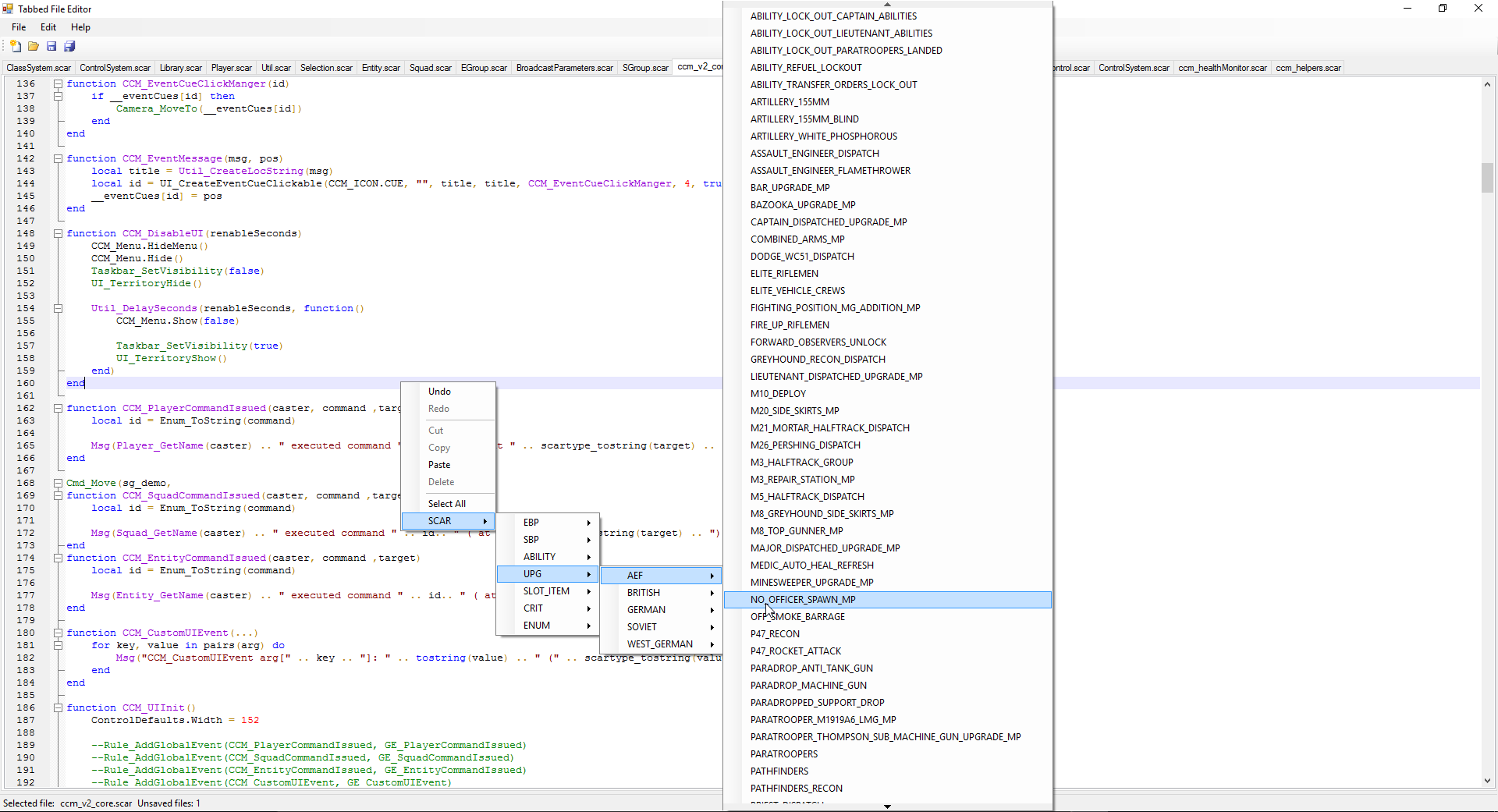The width and height of the screenshot is (1498, 812).
Task: Collapse the CCM_EventCueClickManger function fold
Action: point(58,83)
